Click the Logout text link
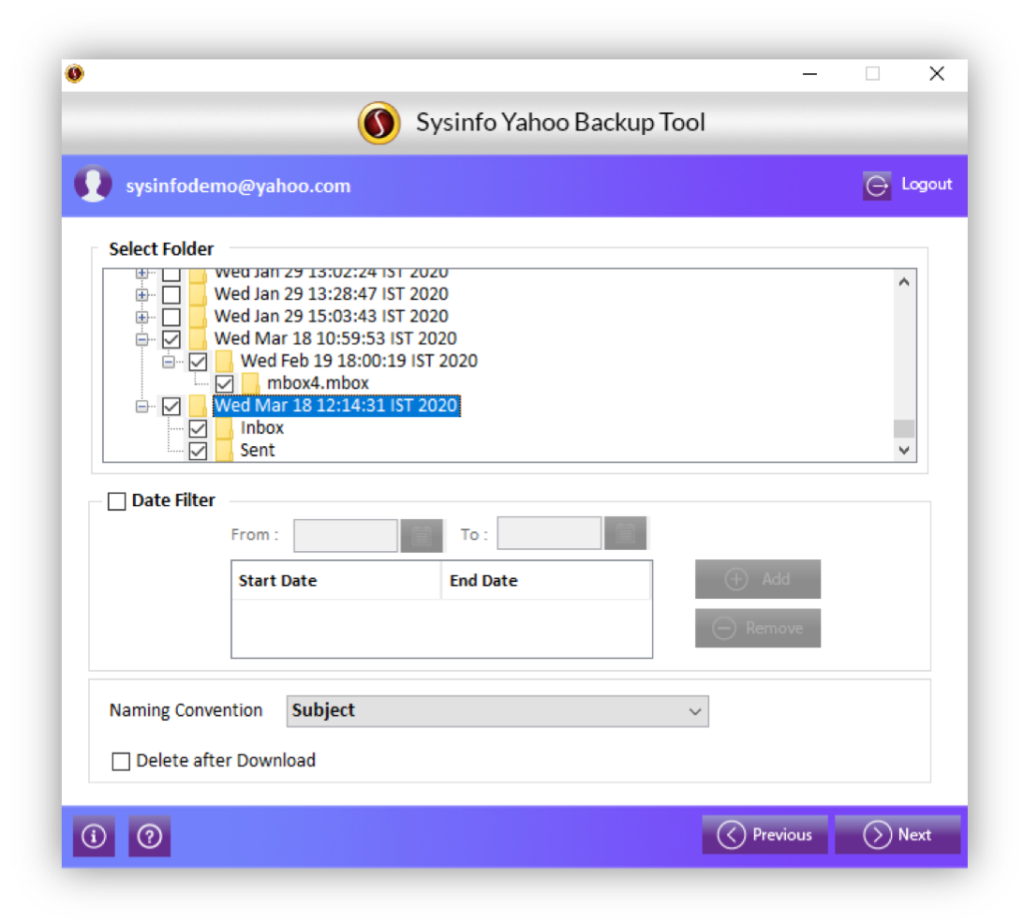The height and width of the screenshot is (923, 1024). (x=927, y=184)
